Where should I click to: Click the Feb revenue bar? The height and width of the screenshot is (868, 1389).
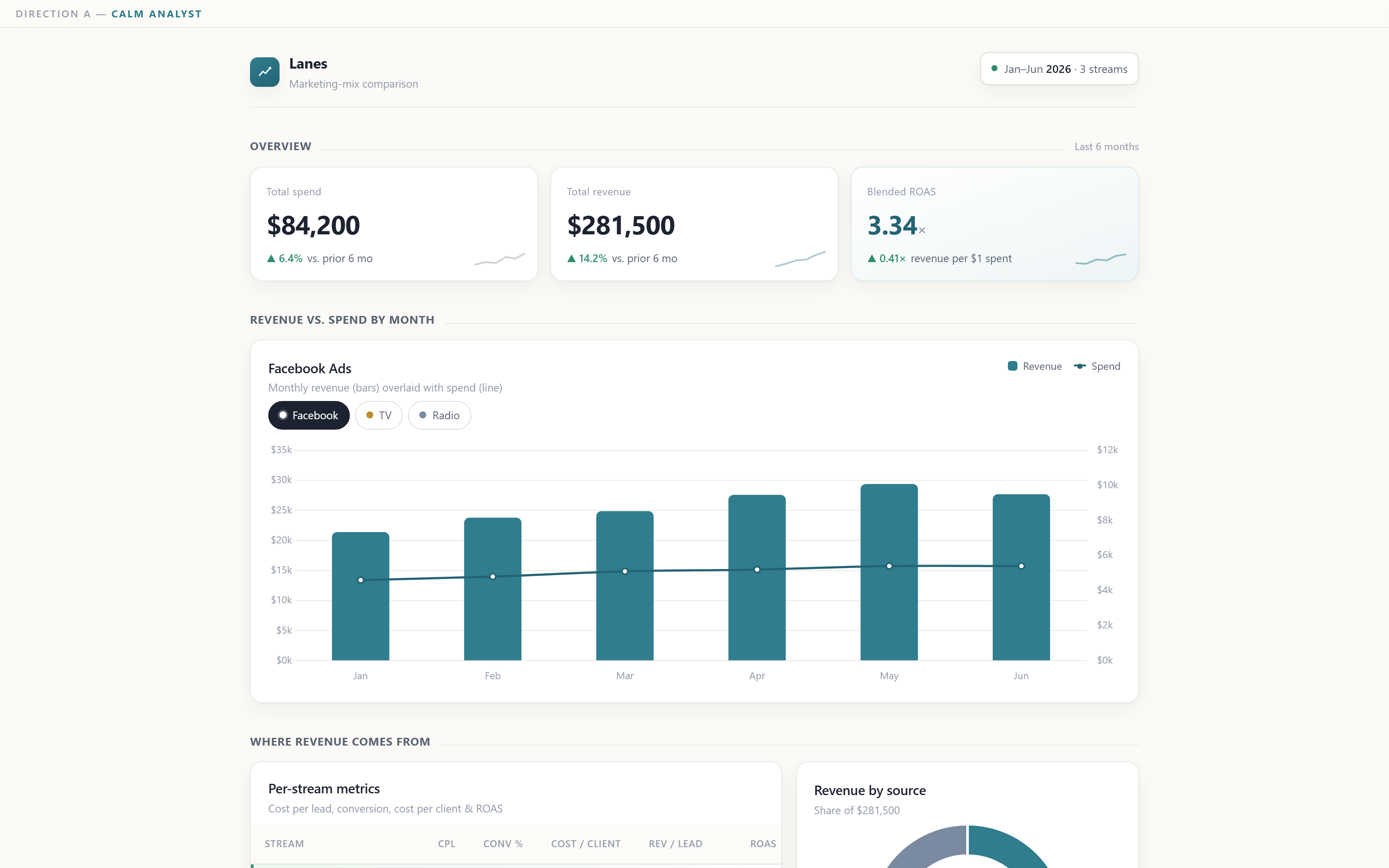tap(493, 589)
